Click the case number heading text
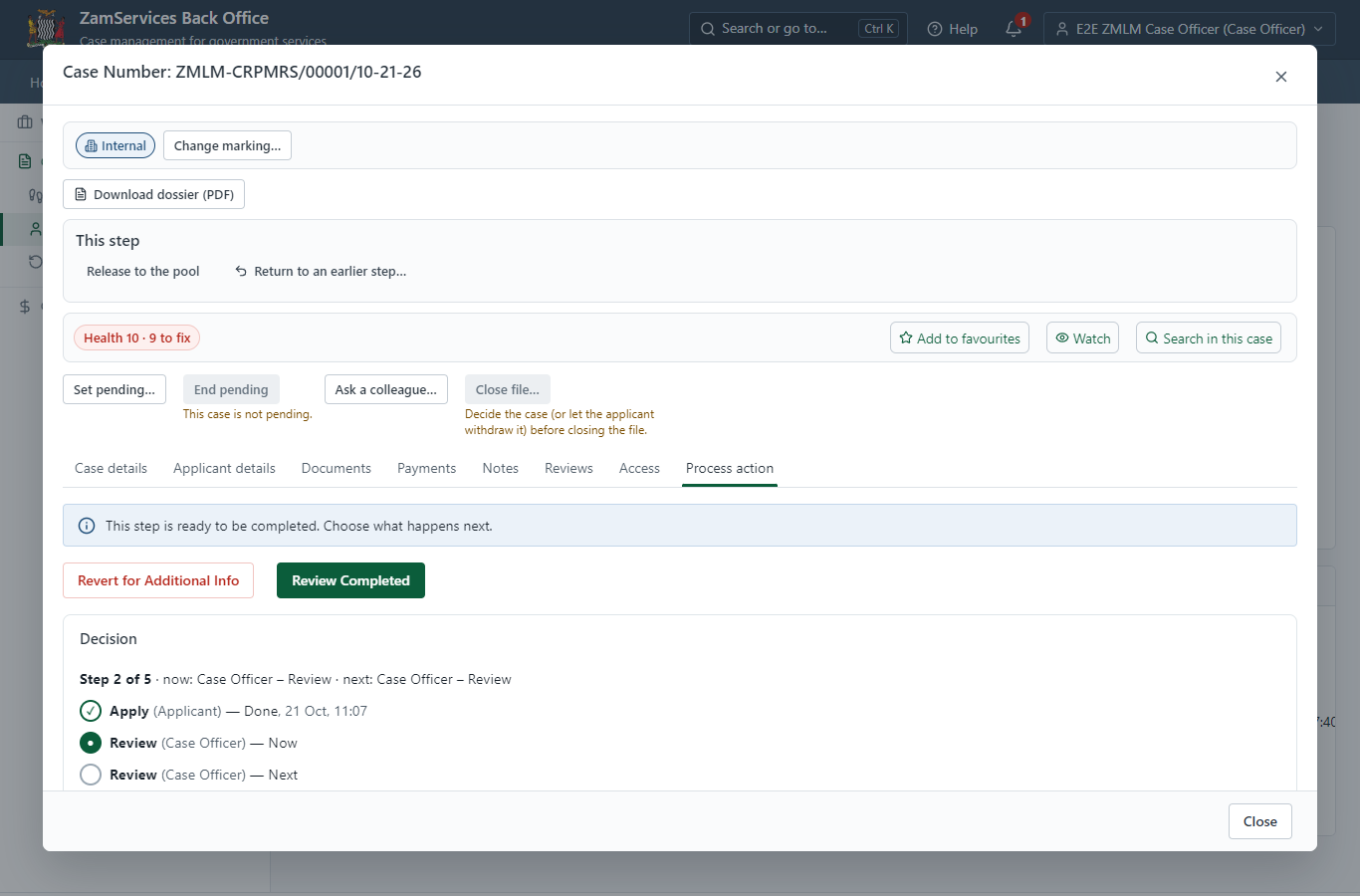The height and width of the screenshot is (896, 1360). tap(242, 72)
